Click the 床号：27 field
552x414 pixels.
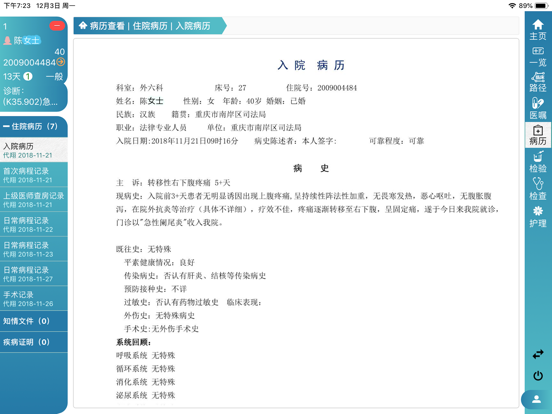(231, 88)
